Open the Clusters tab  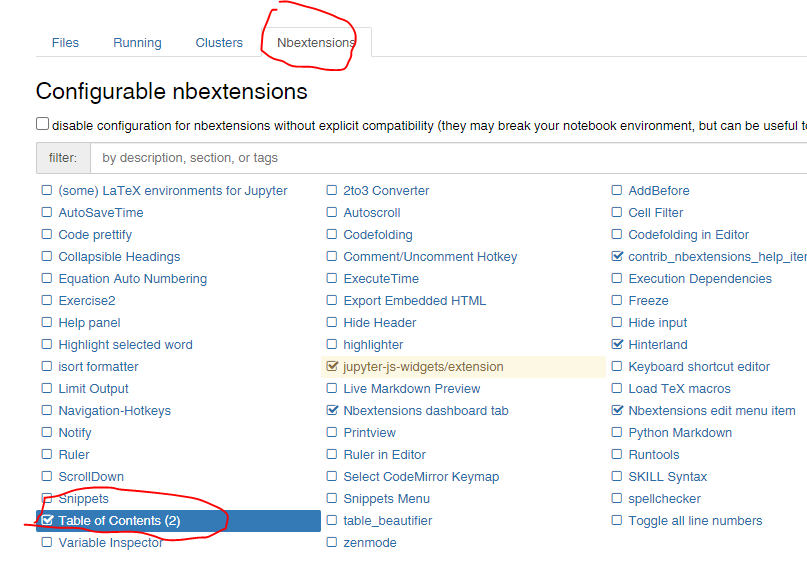coord(219,43)
